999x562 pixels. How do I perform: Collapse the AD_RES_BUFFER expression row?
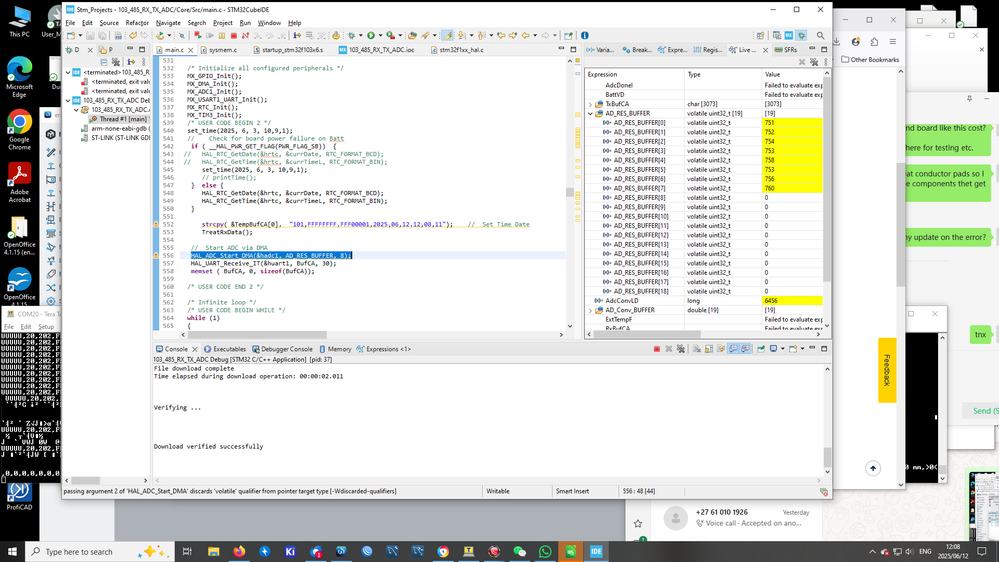(591, 113)
